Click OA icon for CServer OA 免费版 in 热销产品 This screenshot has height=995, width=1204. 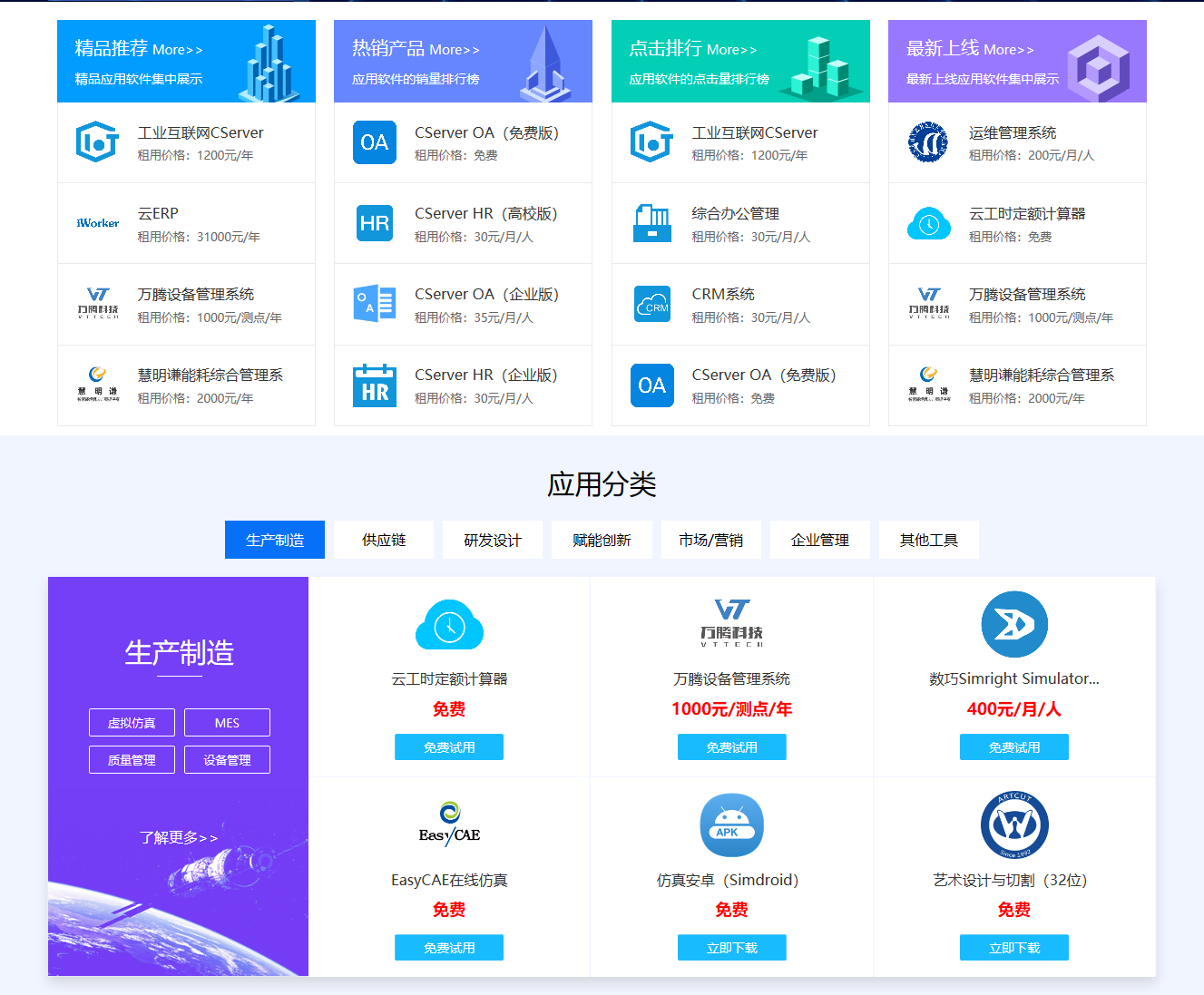[375, 142]
